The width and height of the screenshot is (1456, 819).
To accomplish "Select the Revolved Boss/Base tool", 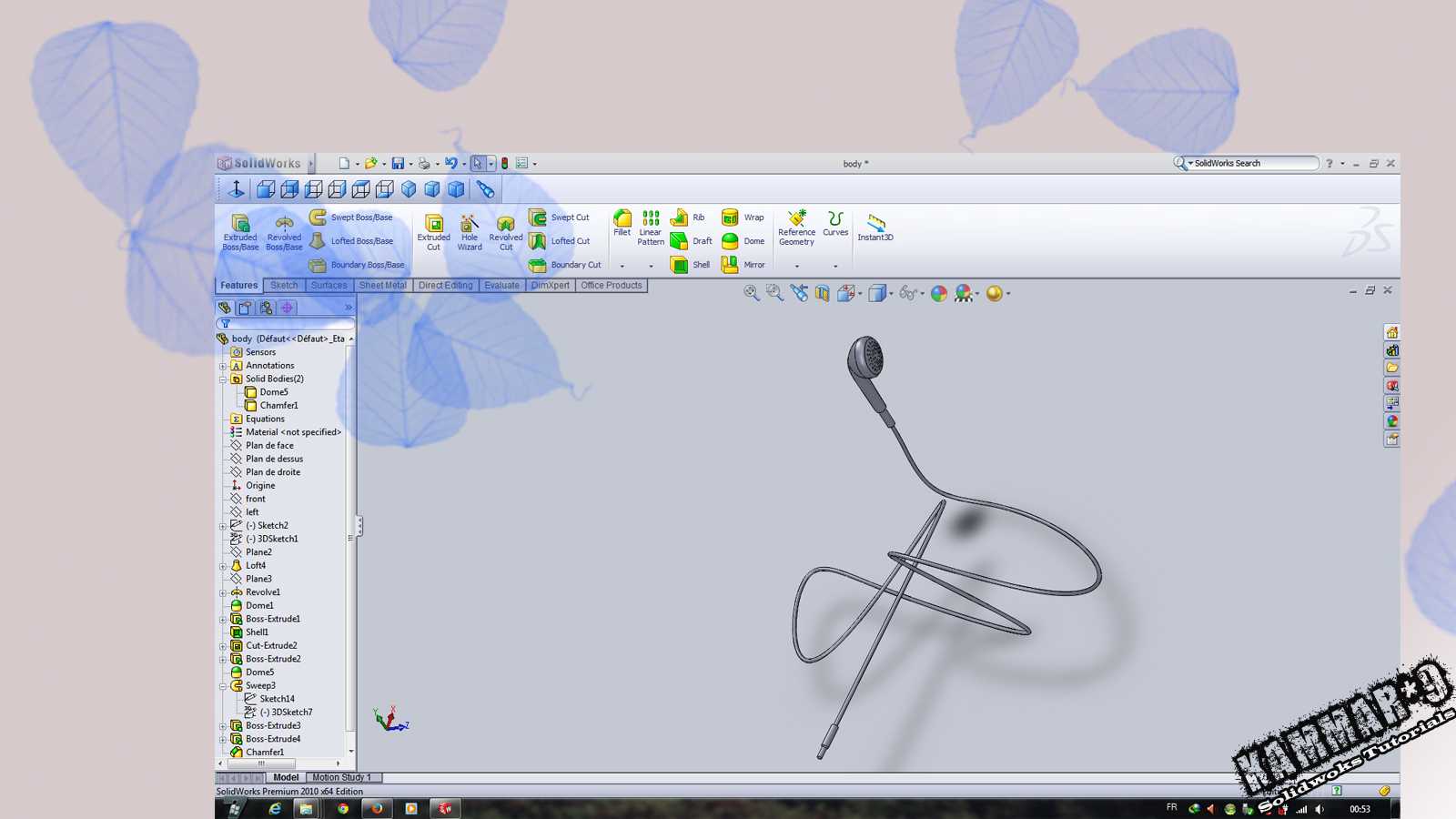I will [284, 232].
